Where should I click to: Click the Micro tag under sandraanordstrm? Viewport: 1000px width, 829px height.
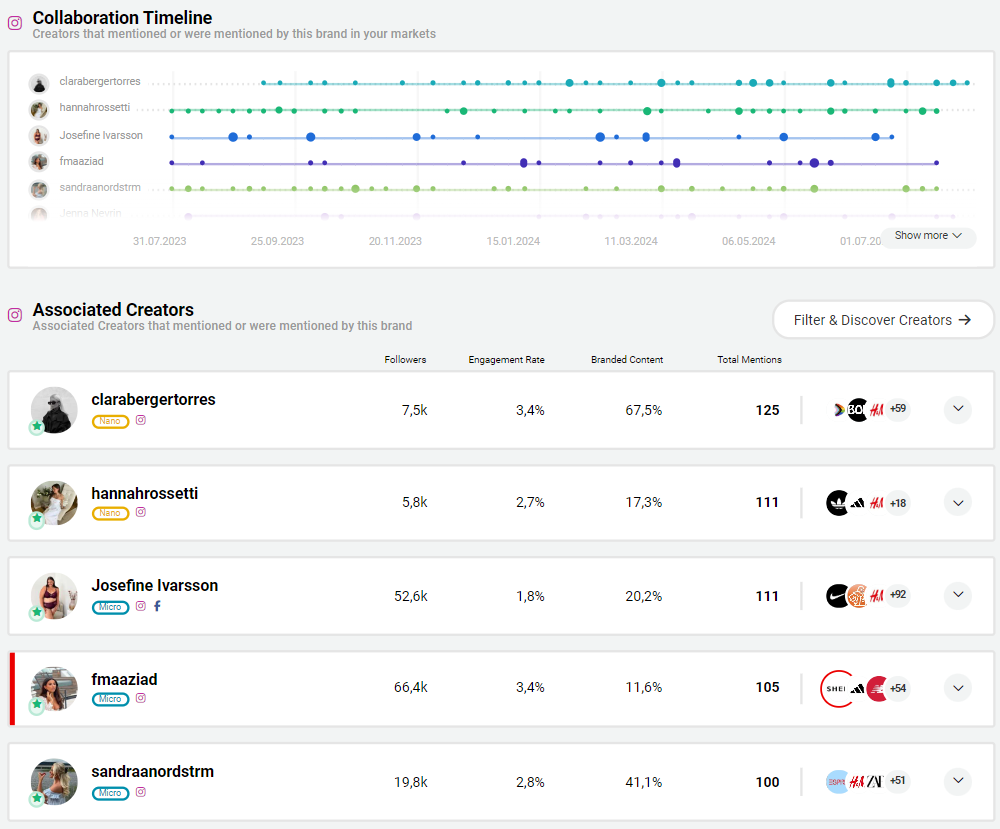click(110, 793)
